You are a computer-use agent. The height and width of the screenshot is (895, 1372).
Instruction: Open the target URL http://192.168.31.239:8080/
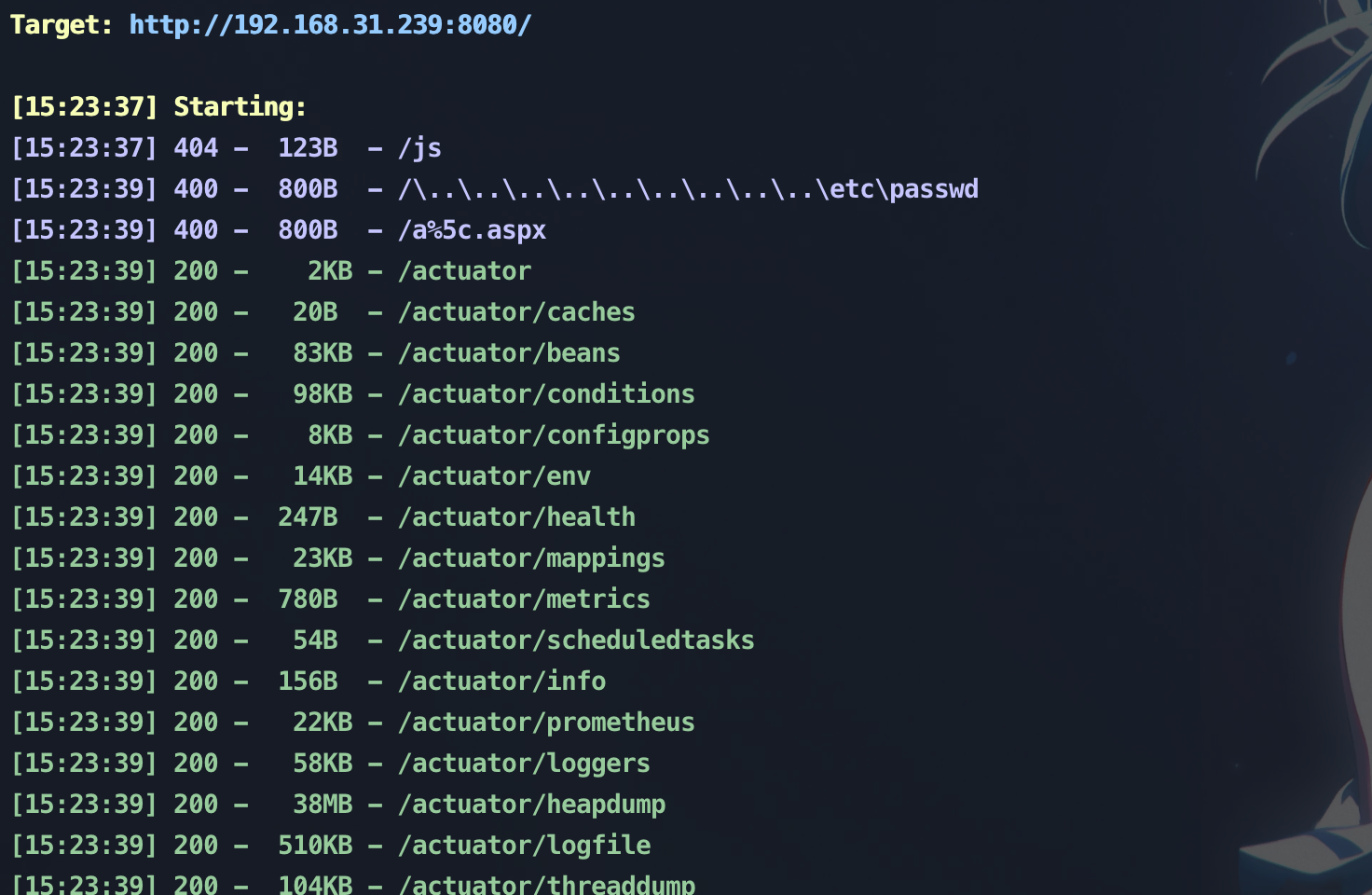coord(330,24)
